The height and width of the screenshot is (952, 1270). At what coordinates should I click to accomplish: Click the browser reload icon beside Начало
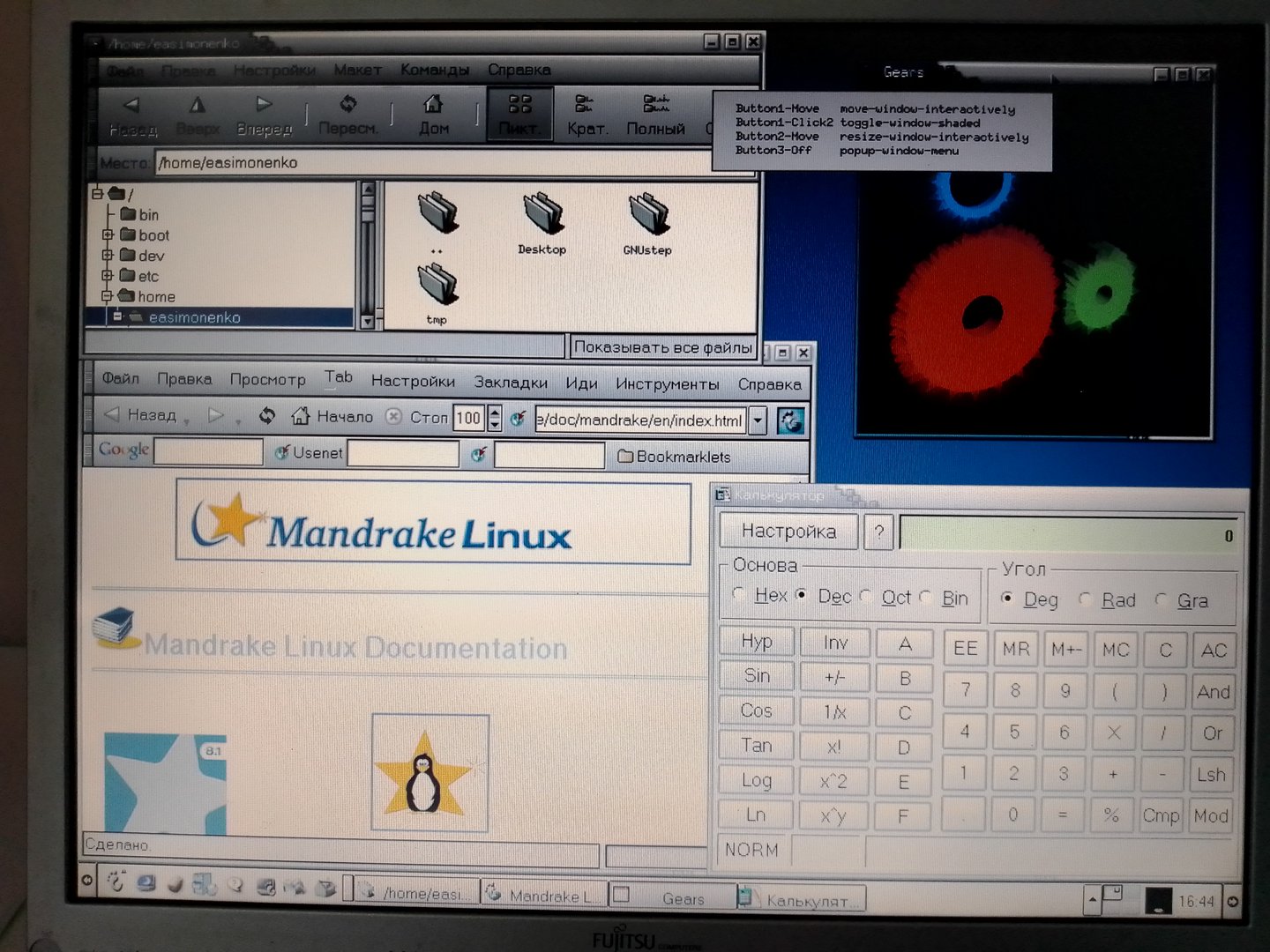coord(267,415)
